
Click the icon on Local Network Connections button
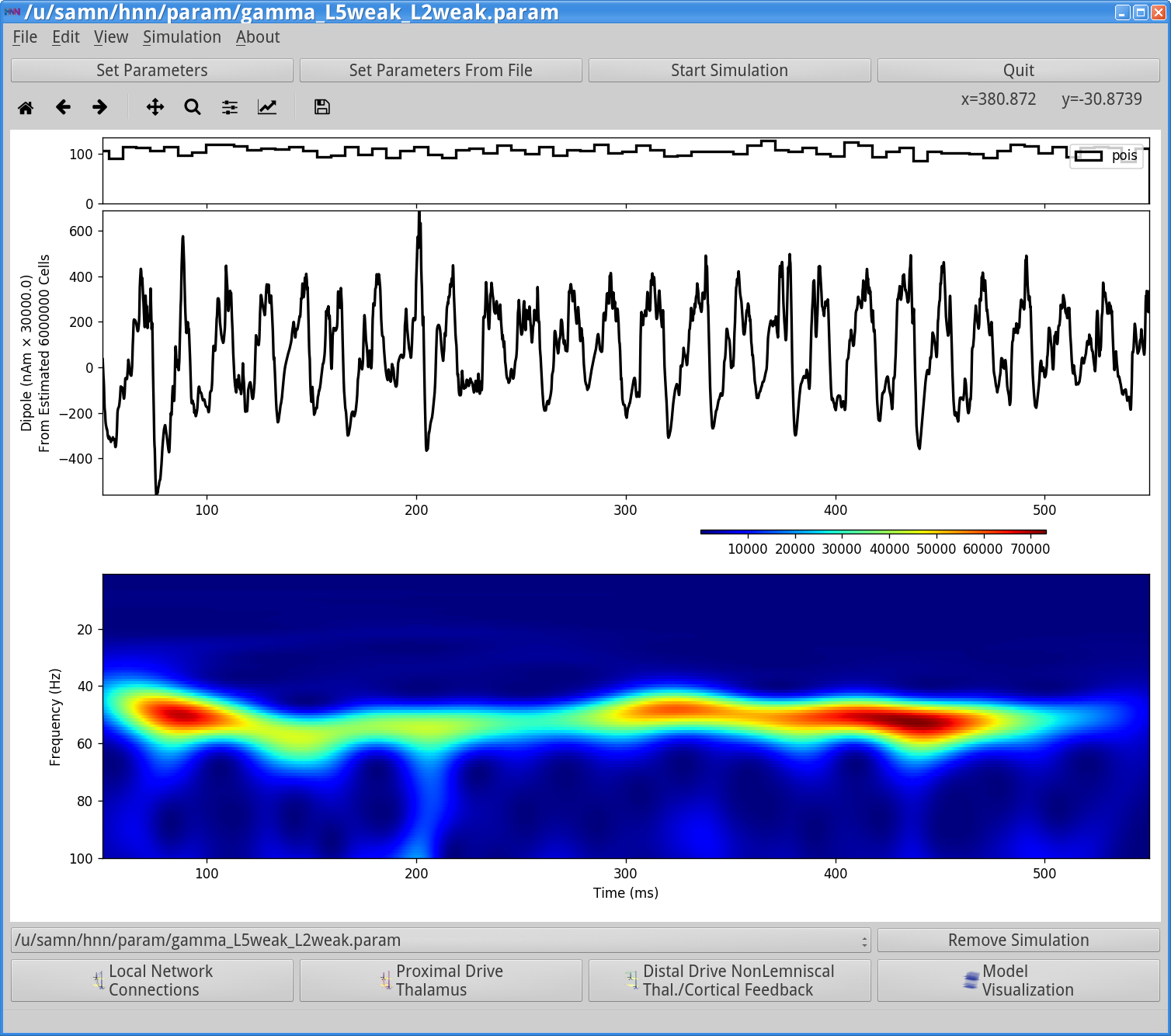click(x=98, y=980)
